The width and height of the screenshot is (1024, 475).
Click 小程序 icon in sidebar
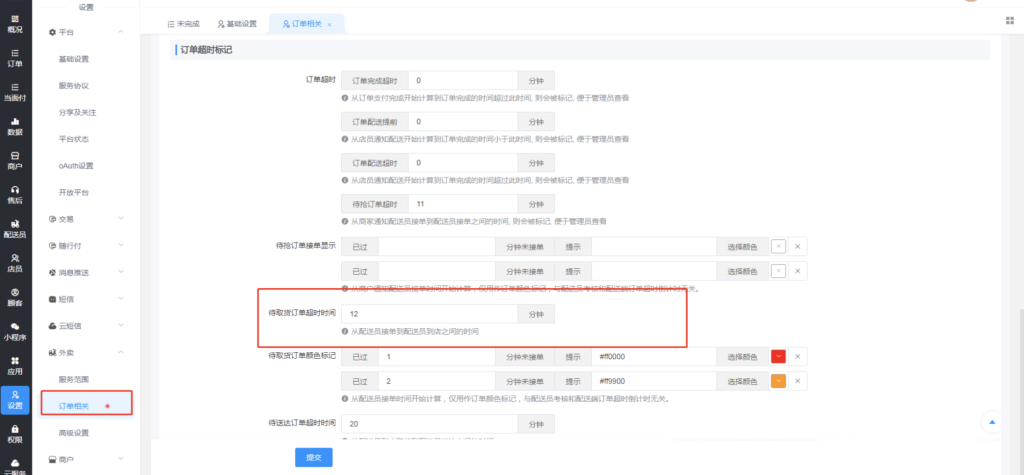(14, 330)
